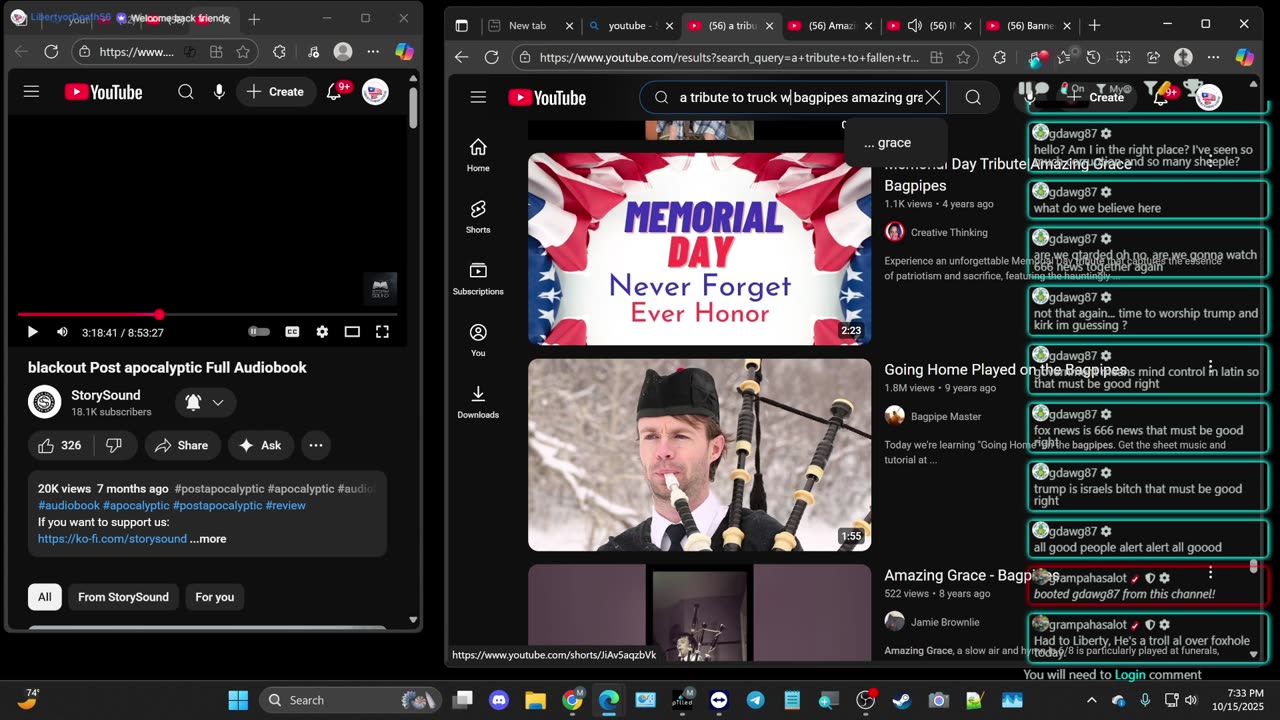This screenshot has height=720, width=1280.
Task: Open Steam from the taskbar
Action: [901, 700]
